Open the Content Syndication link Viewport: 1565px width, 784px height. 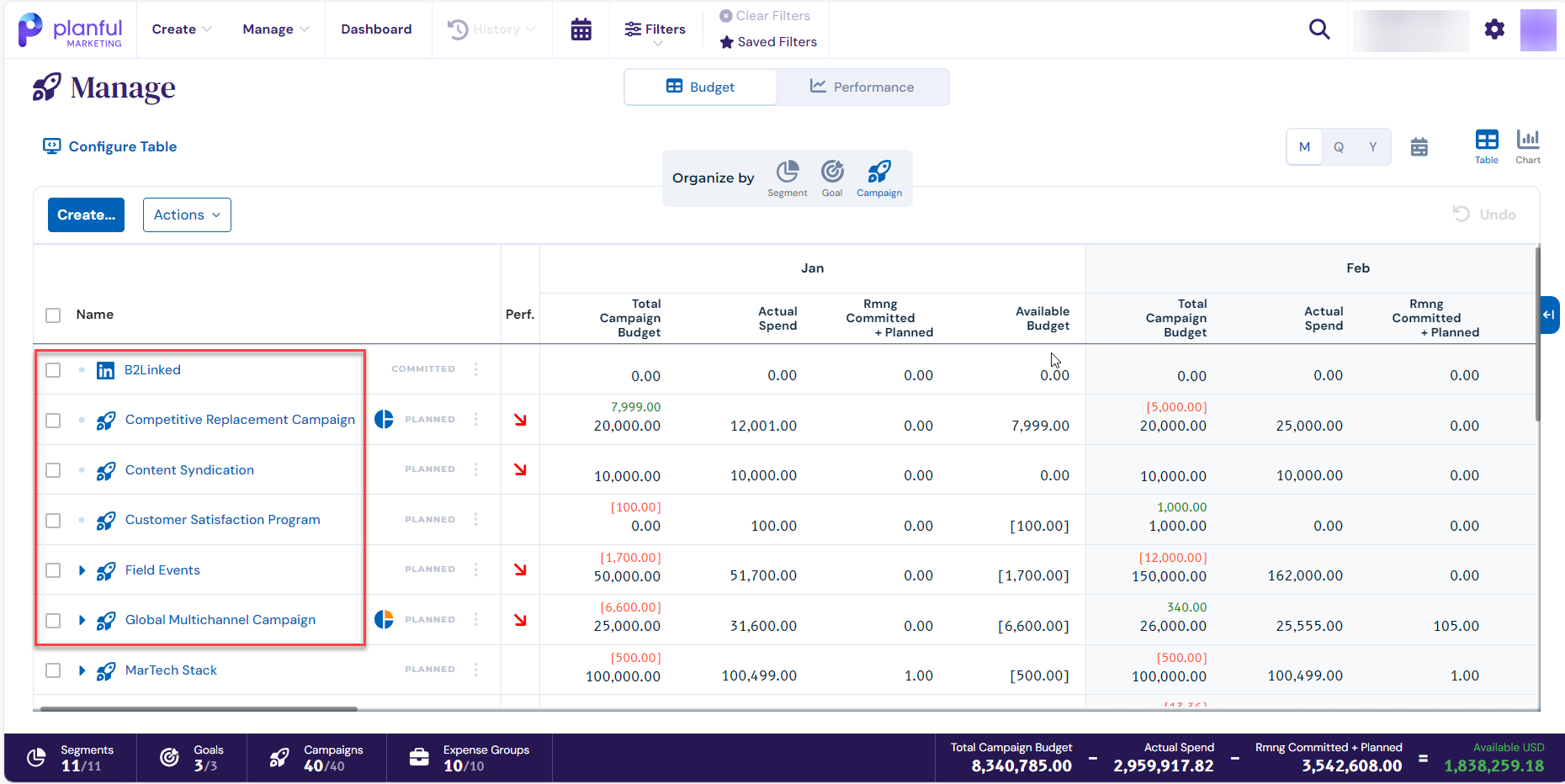pos(189,470)
